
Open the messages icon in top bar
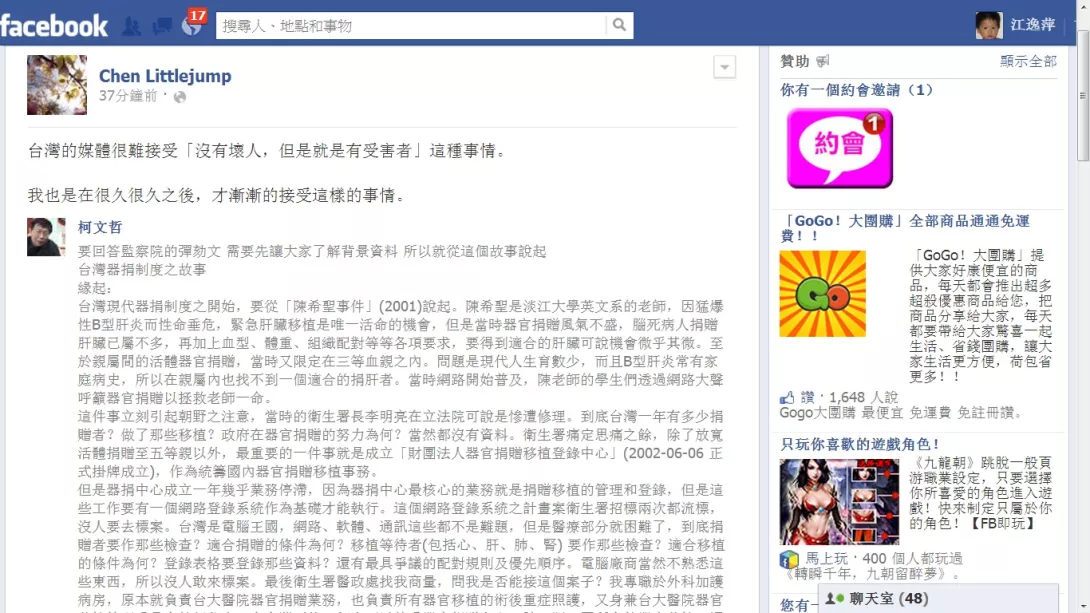[x=162, y=26]
